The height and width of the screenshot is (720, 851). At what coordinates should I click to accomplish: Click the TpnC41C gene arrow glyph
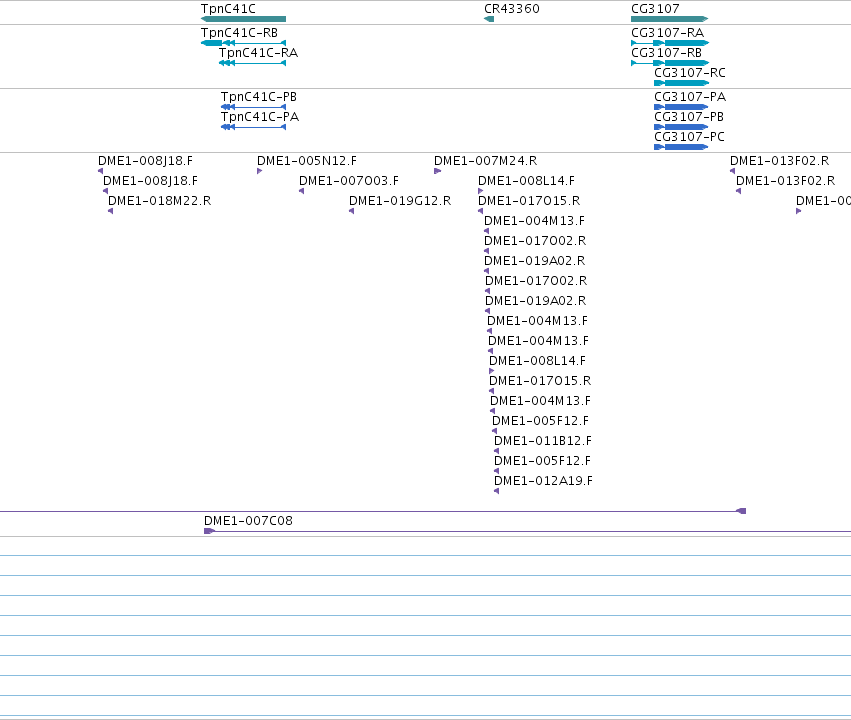click(243, 19)
